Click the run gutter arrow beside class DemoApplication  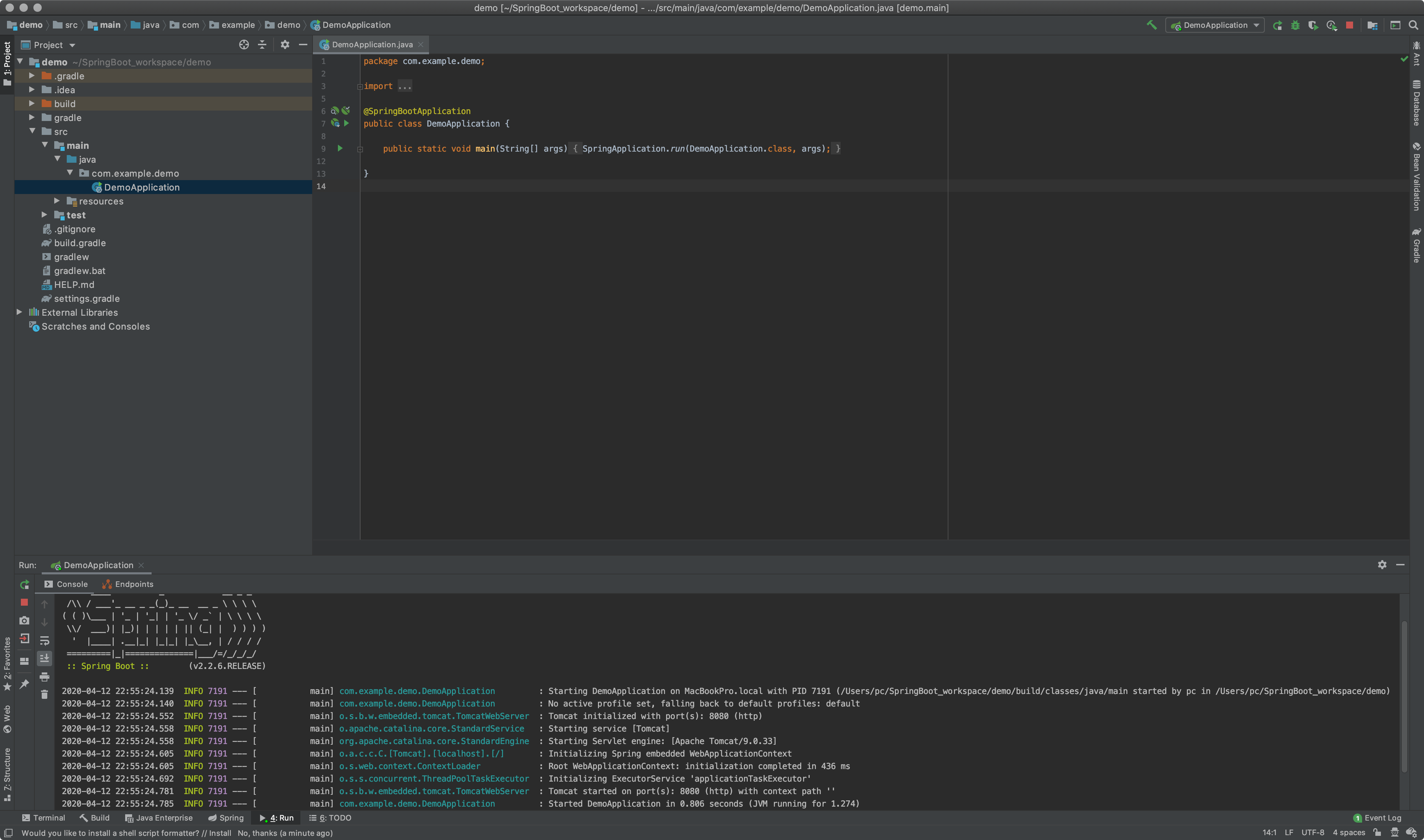[346, 123]
